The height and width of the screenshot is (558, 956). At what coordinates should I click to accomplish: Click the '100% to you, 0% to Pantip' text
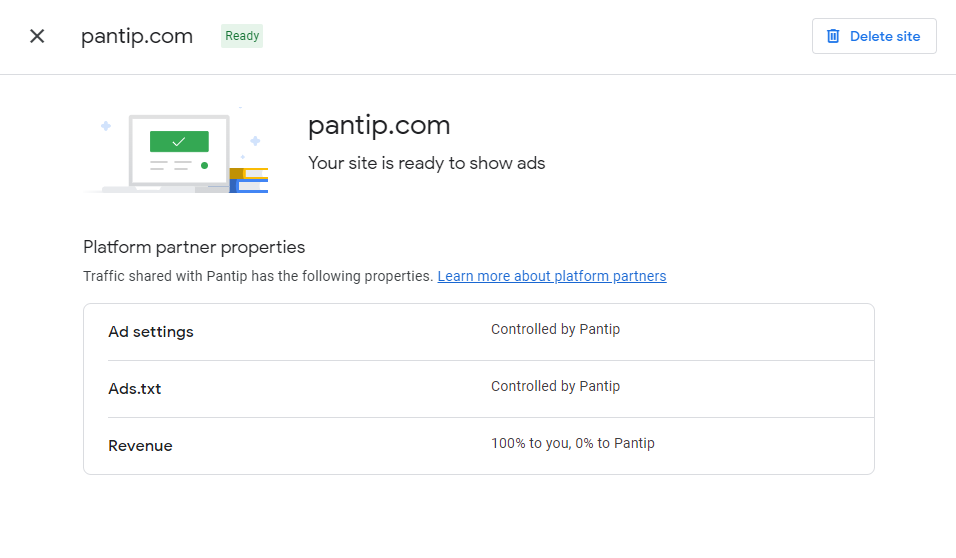(x=573, y=443)
